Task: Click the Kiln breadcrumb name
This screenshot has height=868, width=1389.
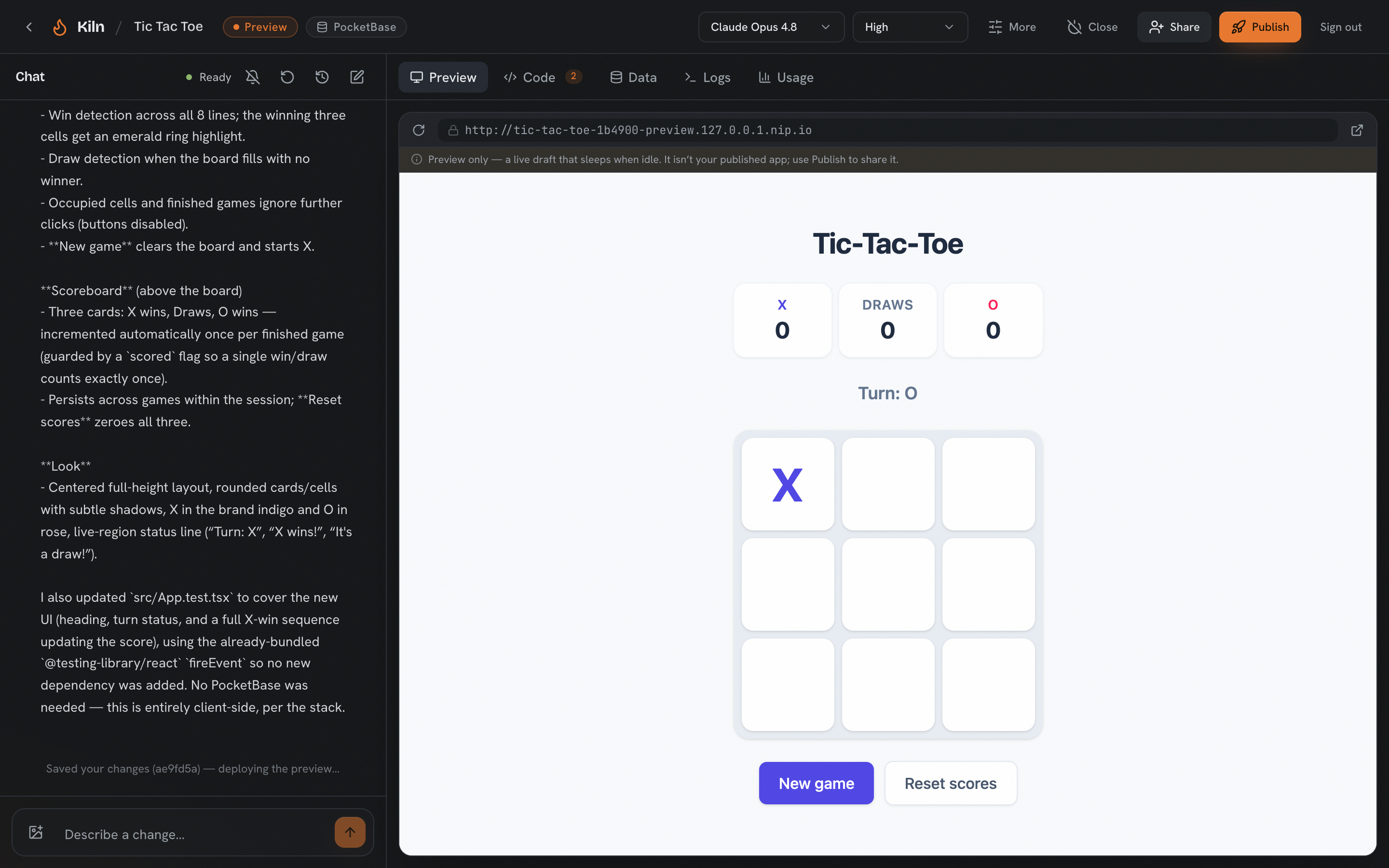Action: (x=91, y=27)
